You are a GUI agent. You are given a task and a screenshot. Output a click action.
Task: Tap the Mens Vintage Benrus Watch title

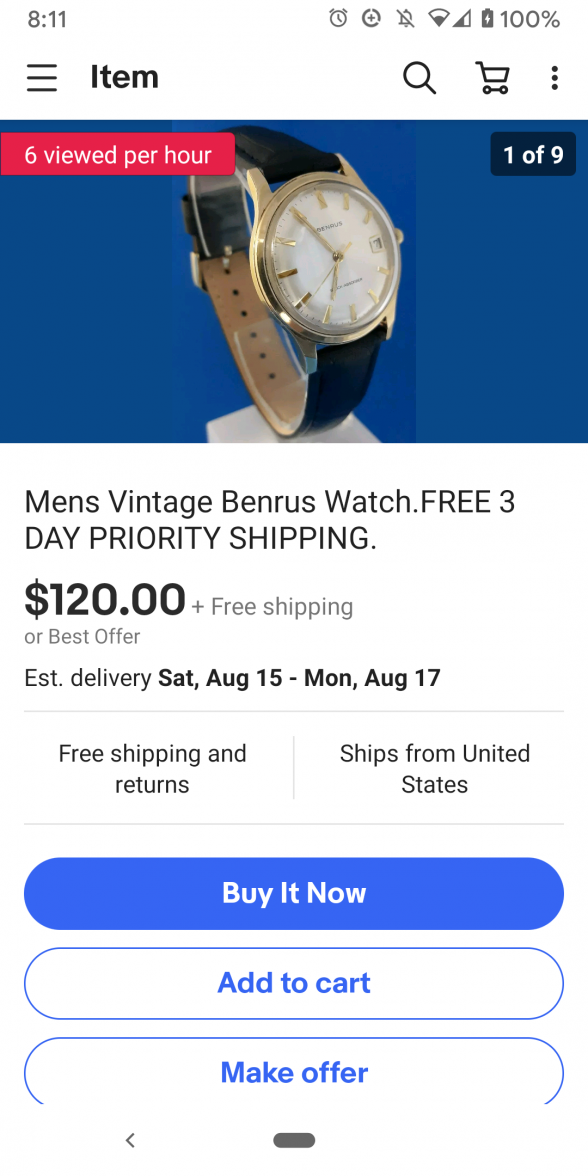click(x=270, y=520)
